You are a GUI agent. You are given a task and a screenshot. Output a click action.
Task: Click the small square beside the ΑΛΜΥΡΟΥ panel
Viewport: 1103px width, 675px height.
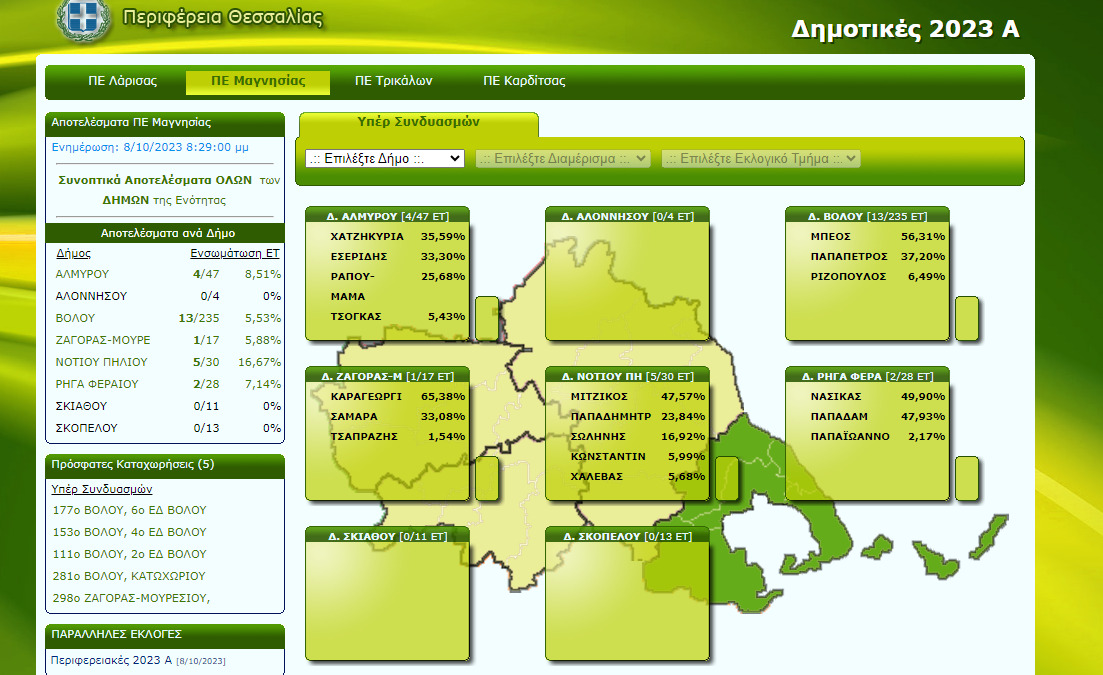(x=487, y=318)
